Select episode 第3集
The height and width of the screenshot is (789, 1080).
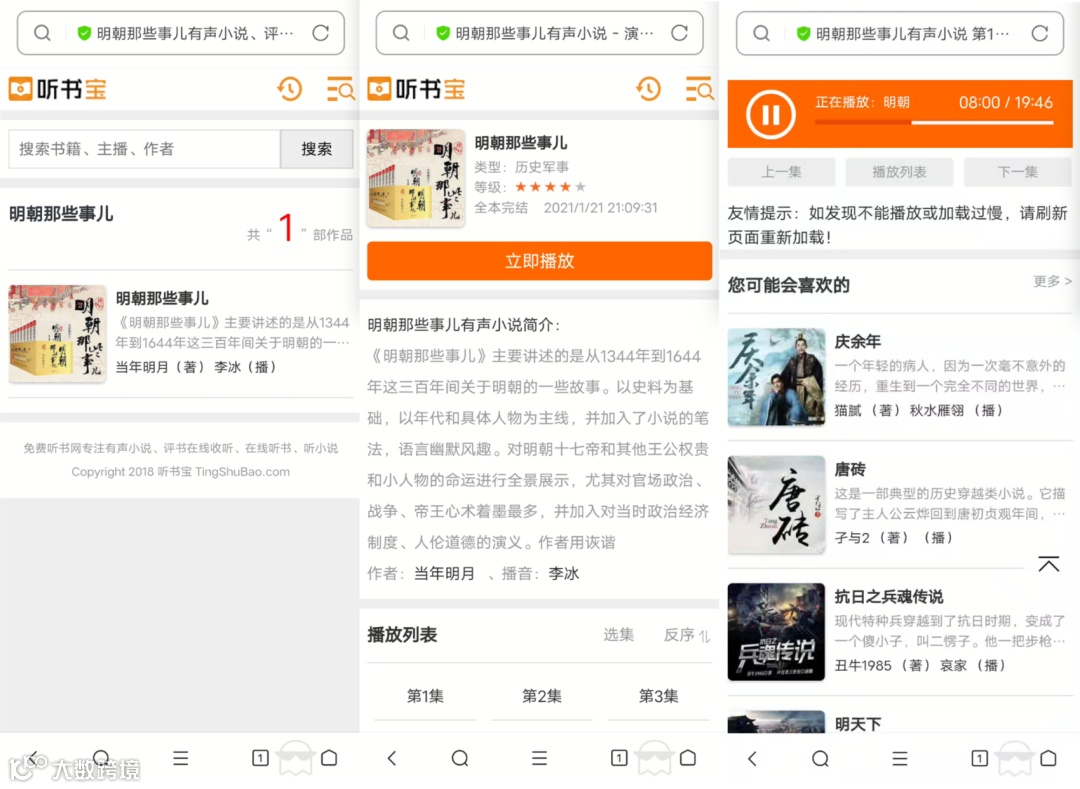658,696
